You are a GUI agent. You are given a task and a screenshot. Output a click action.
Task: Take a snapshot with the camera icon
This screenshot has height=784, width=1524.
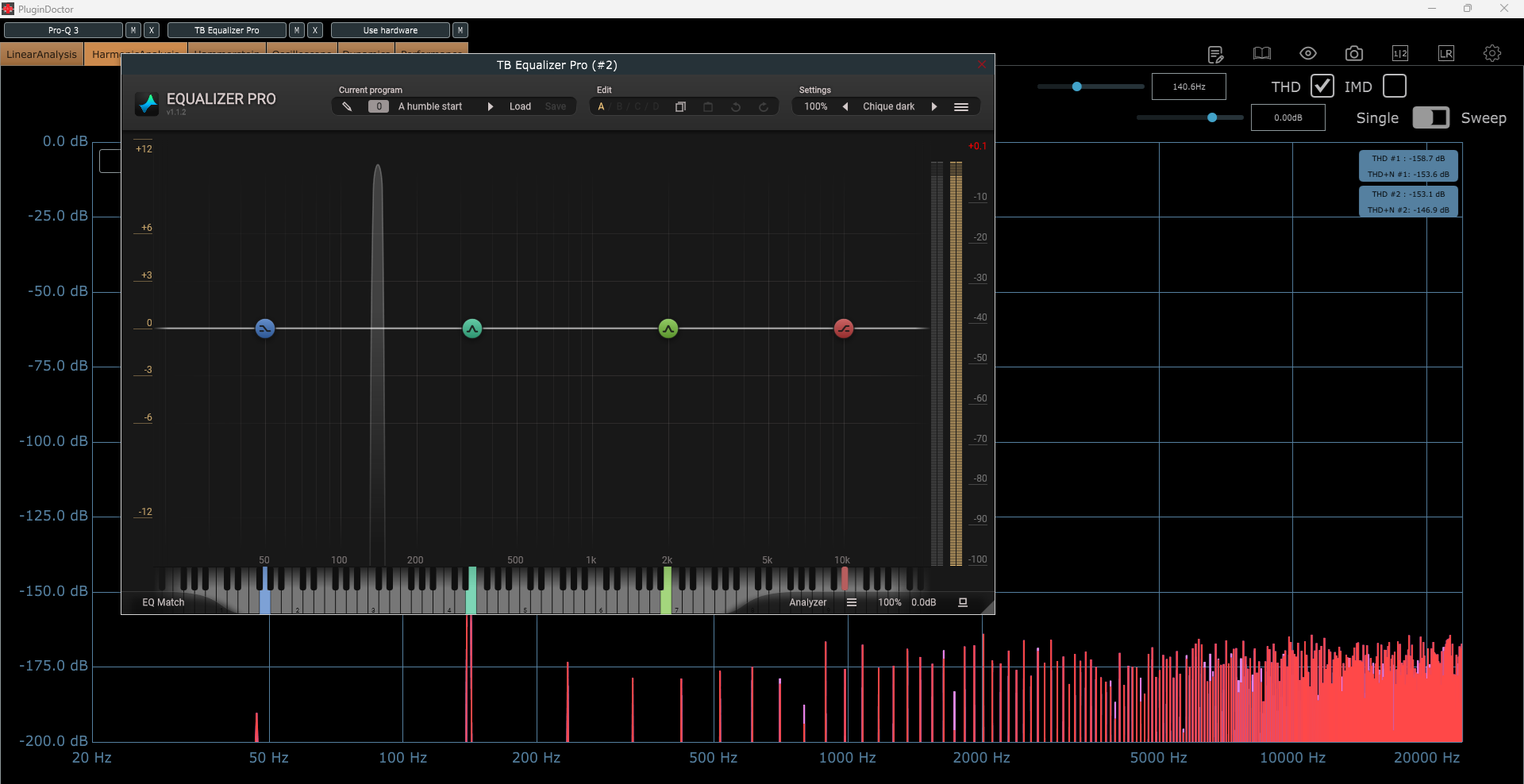(x=1354, y=53)
